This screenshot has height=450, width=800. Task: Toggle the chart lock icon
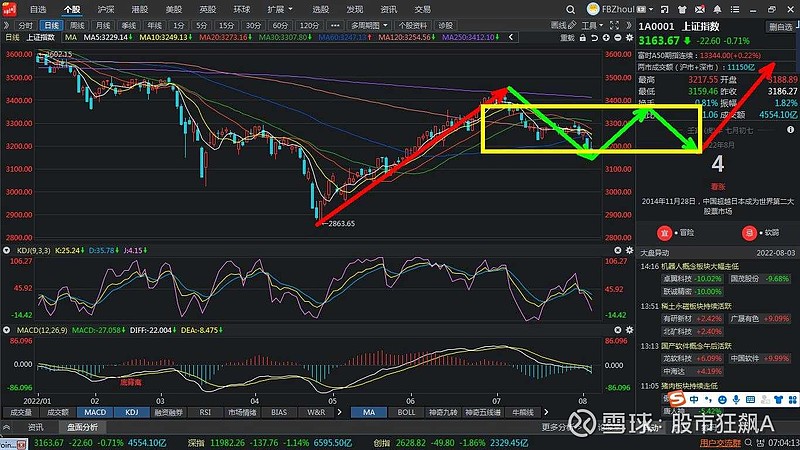(x=583, y=38)
